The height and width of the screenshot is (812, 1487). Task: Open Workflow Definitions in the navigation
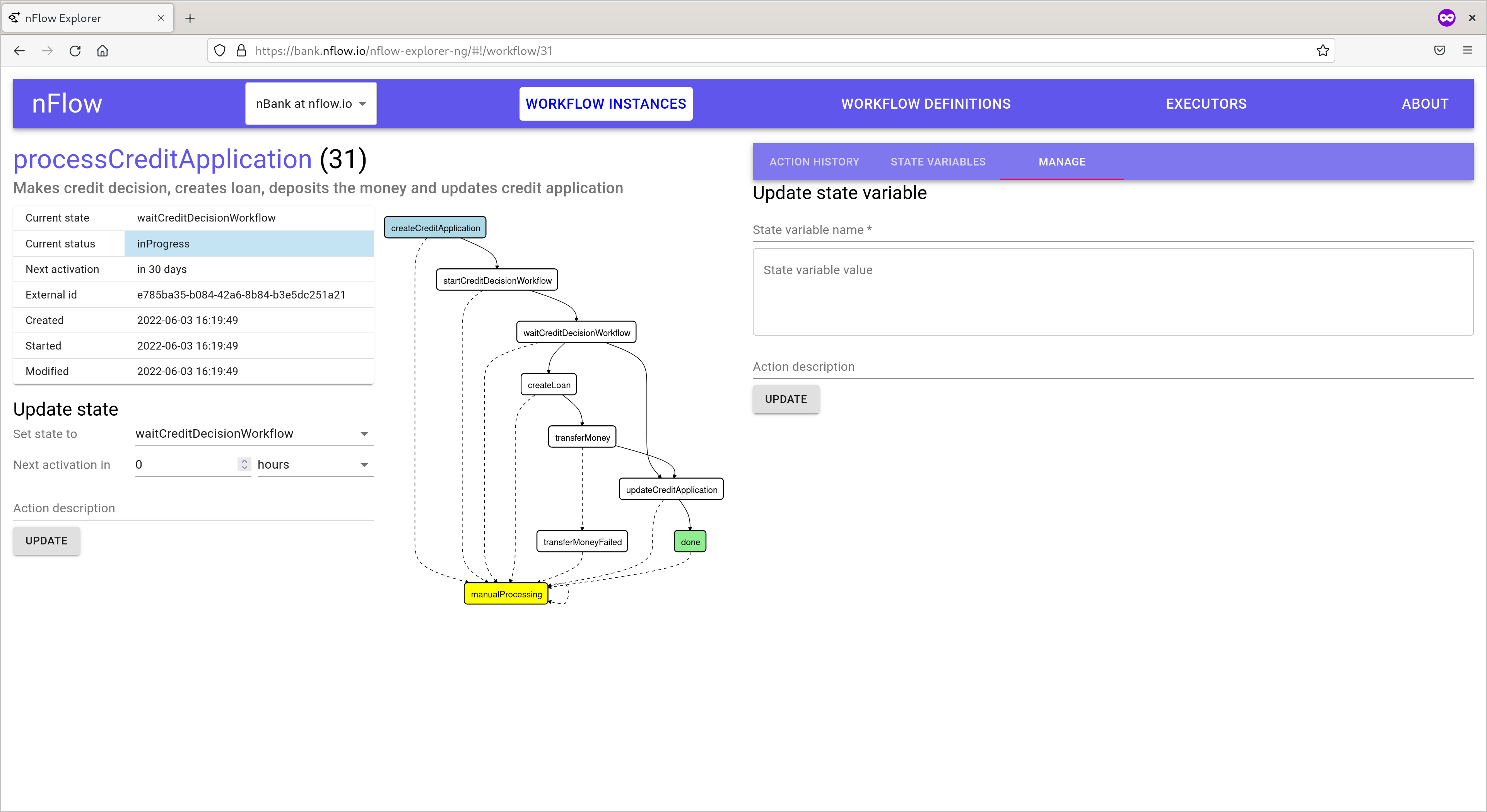pyautogui.click(x=925, y=104)
